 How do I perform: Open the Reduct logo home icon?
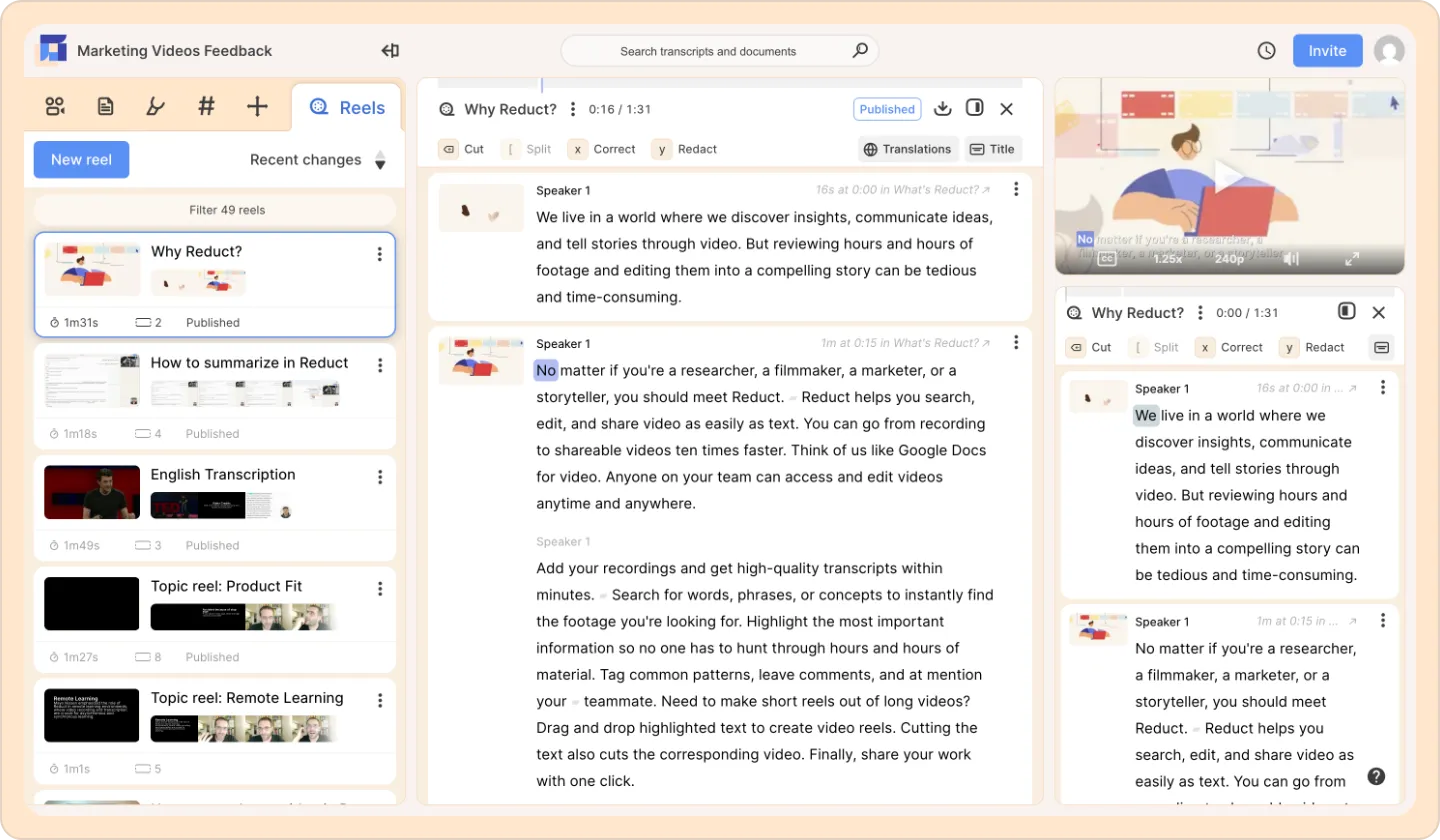click(x=53, y=49)
